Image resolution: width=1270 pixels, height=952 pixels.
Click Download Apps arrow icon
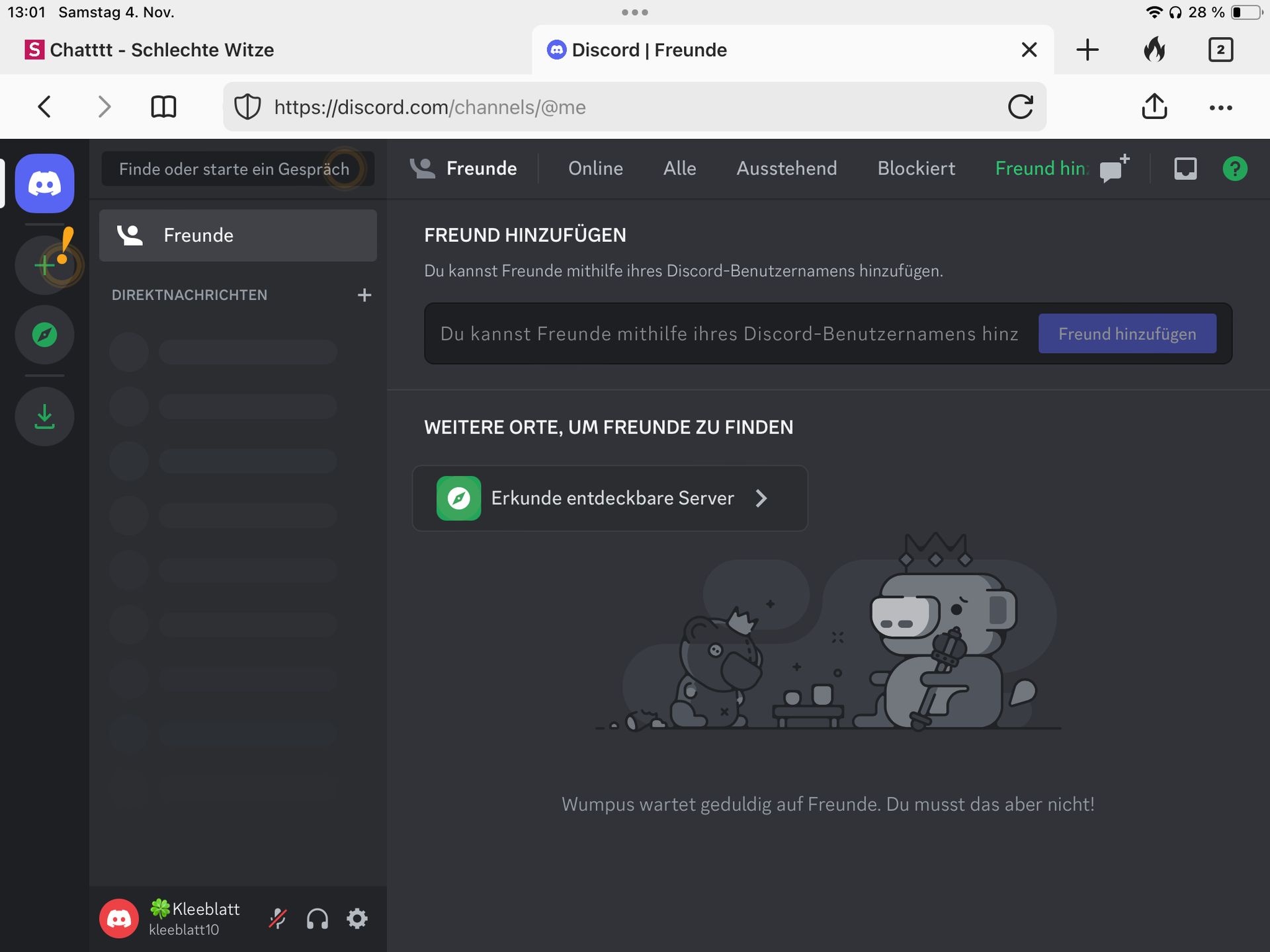[x=44, y=416]
